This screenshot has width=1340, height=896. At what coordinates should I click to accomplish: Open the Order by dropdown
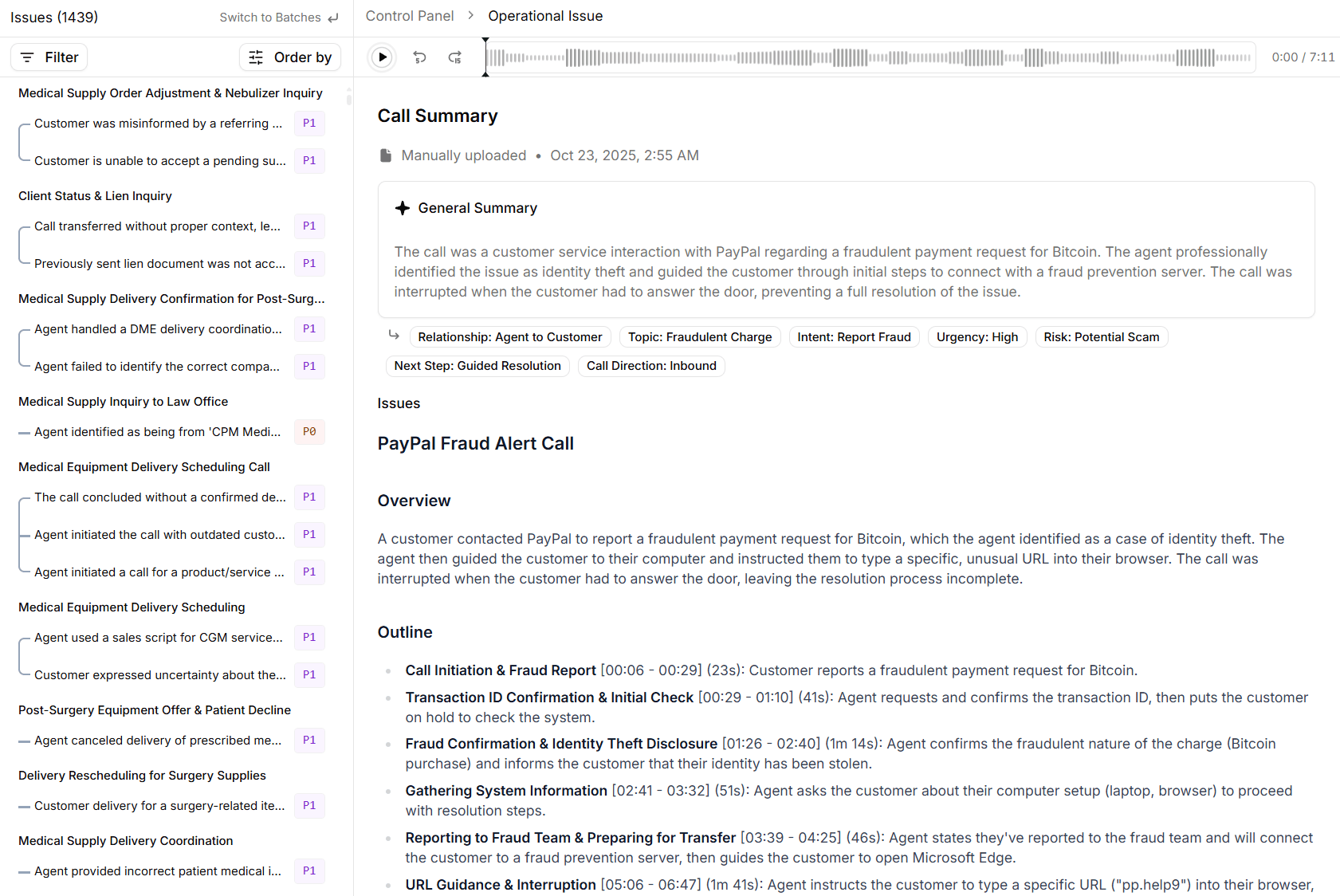point(290,57)
